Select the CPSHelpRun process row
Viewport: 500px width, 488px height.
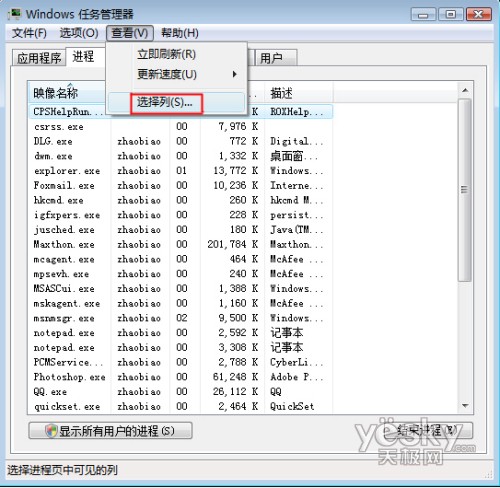[x=180, y=112]
